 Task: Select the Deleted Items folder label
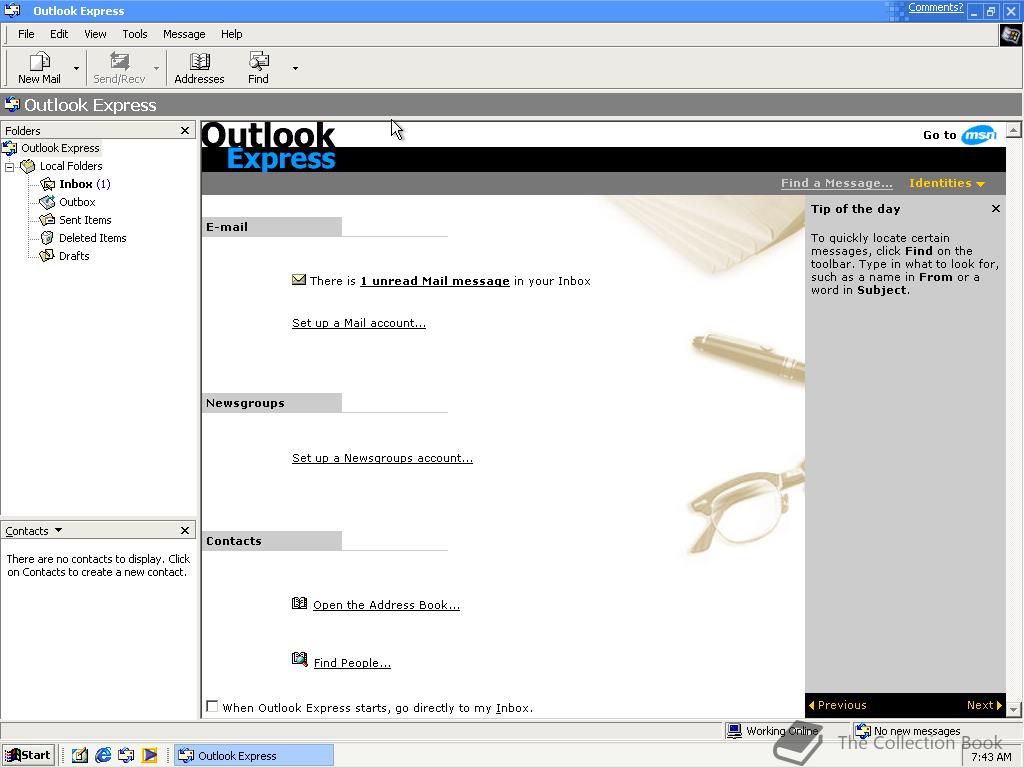[93, 238]
